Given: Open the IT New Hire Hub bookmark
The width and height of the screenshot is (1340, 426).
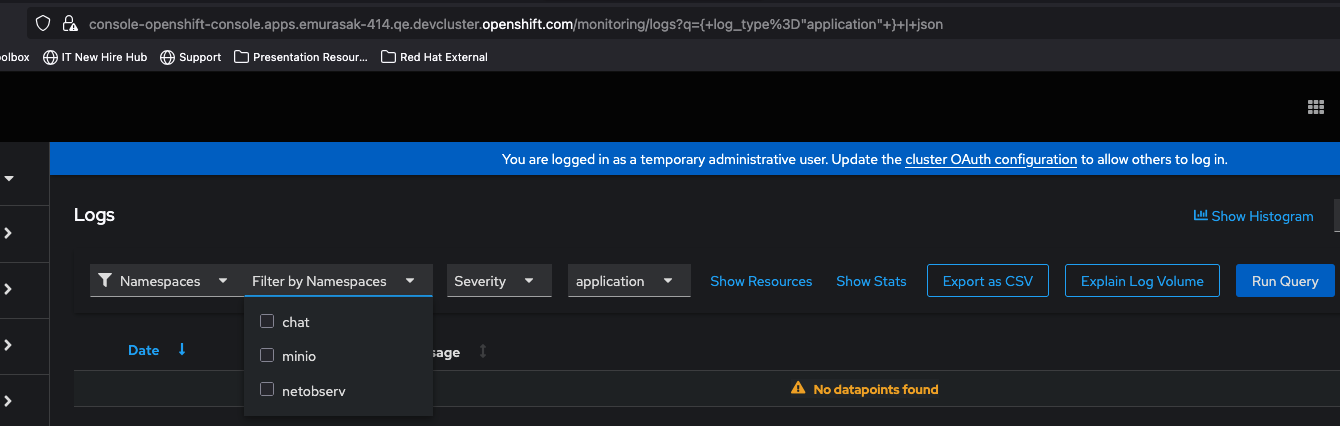Looking at the screenshot, I should pos(95,57).
